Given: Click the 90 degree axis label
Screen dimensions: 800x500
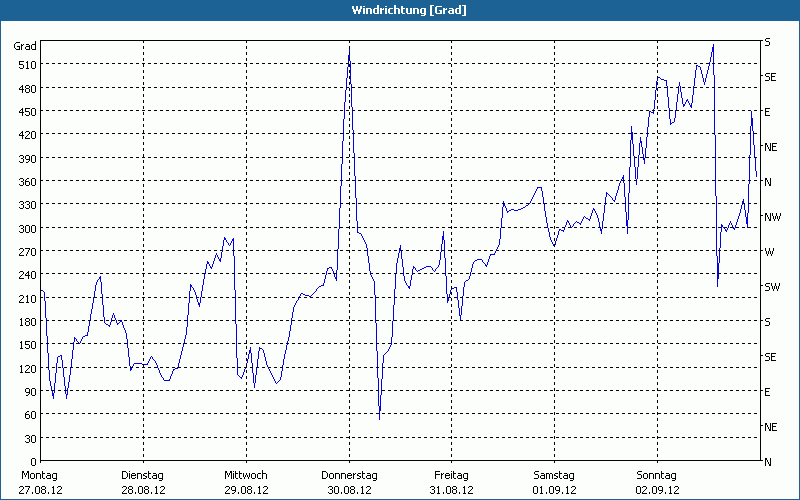Looking at the screenshot, I should coord(31,392).
